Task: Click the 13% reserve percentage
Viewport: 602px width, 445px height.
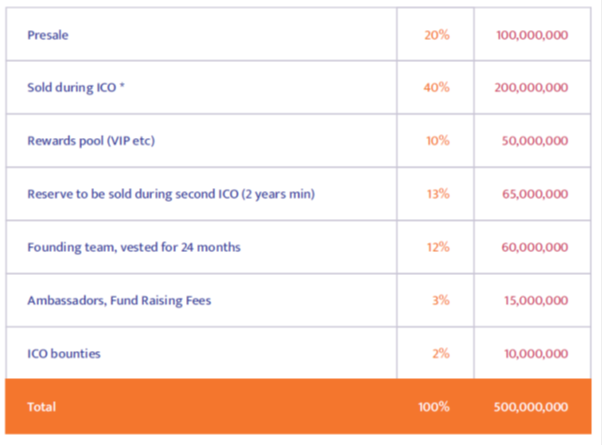Action: (437, 194)
